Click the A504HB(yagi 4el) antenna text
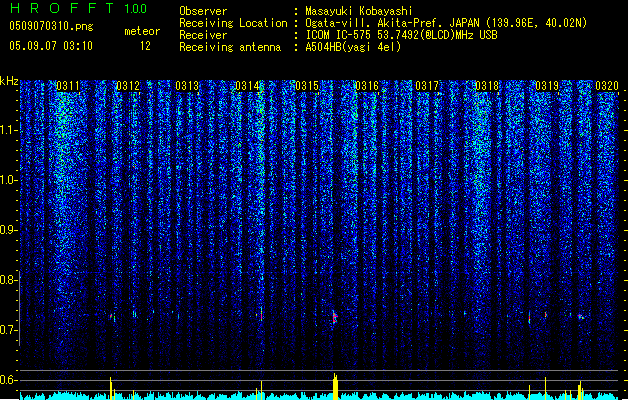The image size is (629, 400). click(353, 47)
